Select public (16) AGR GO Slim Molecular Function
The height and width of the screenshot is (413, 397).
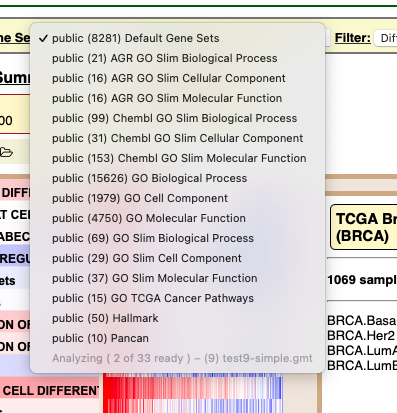click(x=177, y=98)
